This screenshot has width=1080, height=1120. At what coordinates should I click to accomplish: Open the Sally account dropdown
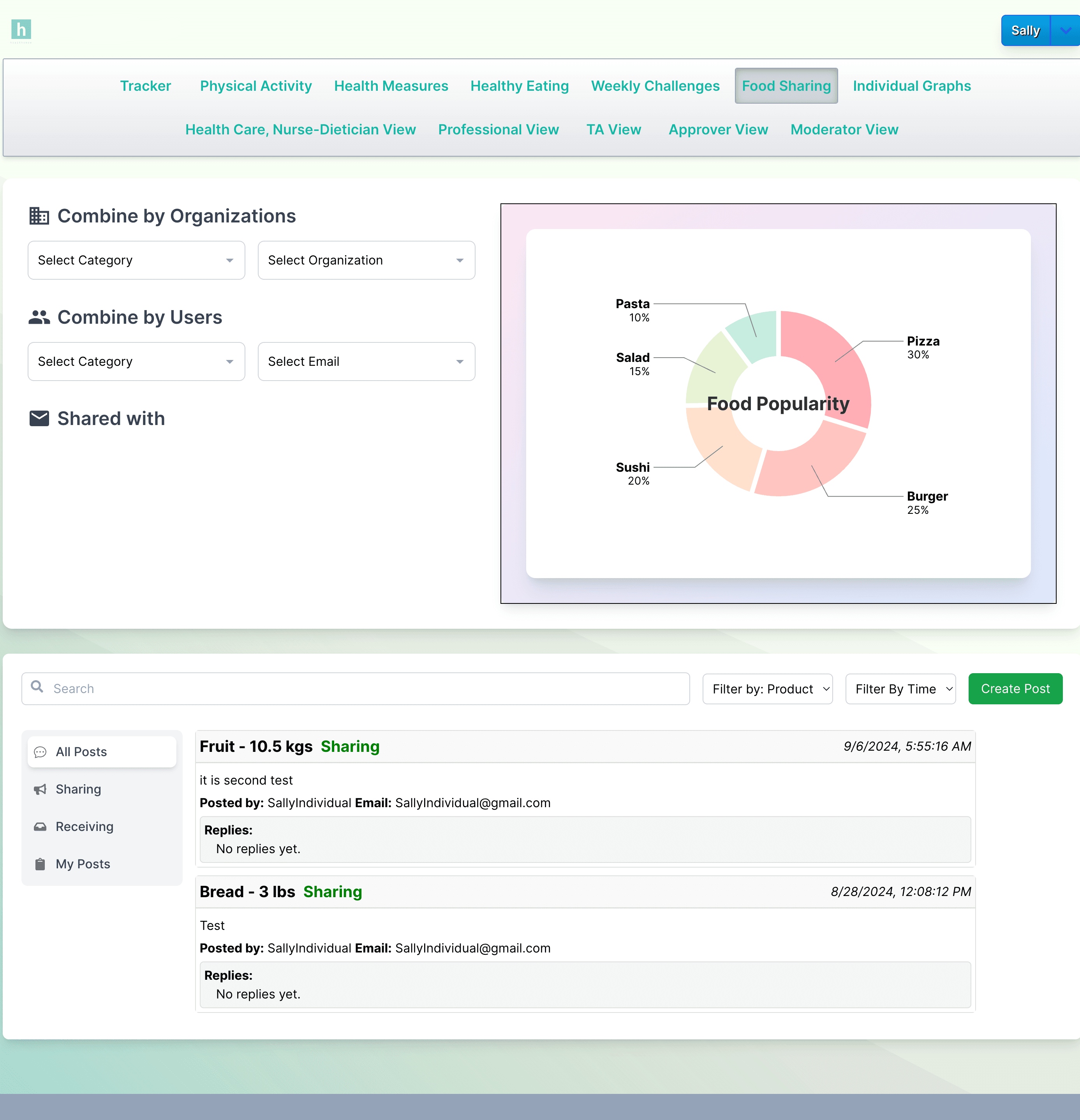1064,30
